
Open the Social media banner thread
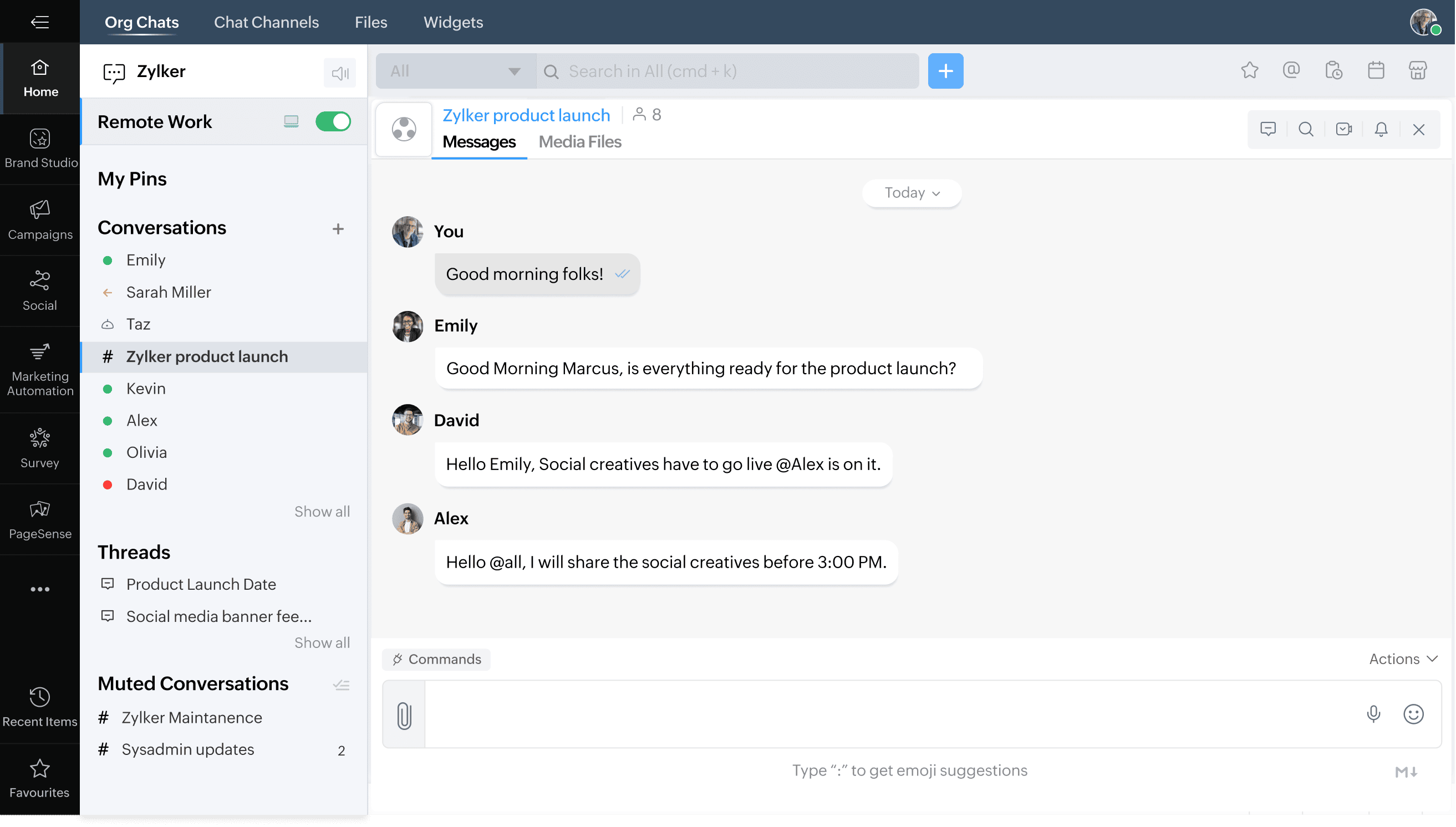(x=224, y=617)
